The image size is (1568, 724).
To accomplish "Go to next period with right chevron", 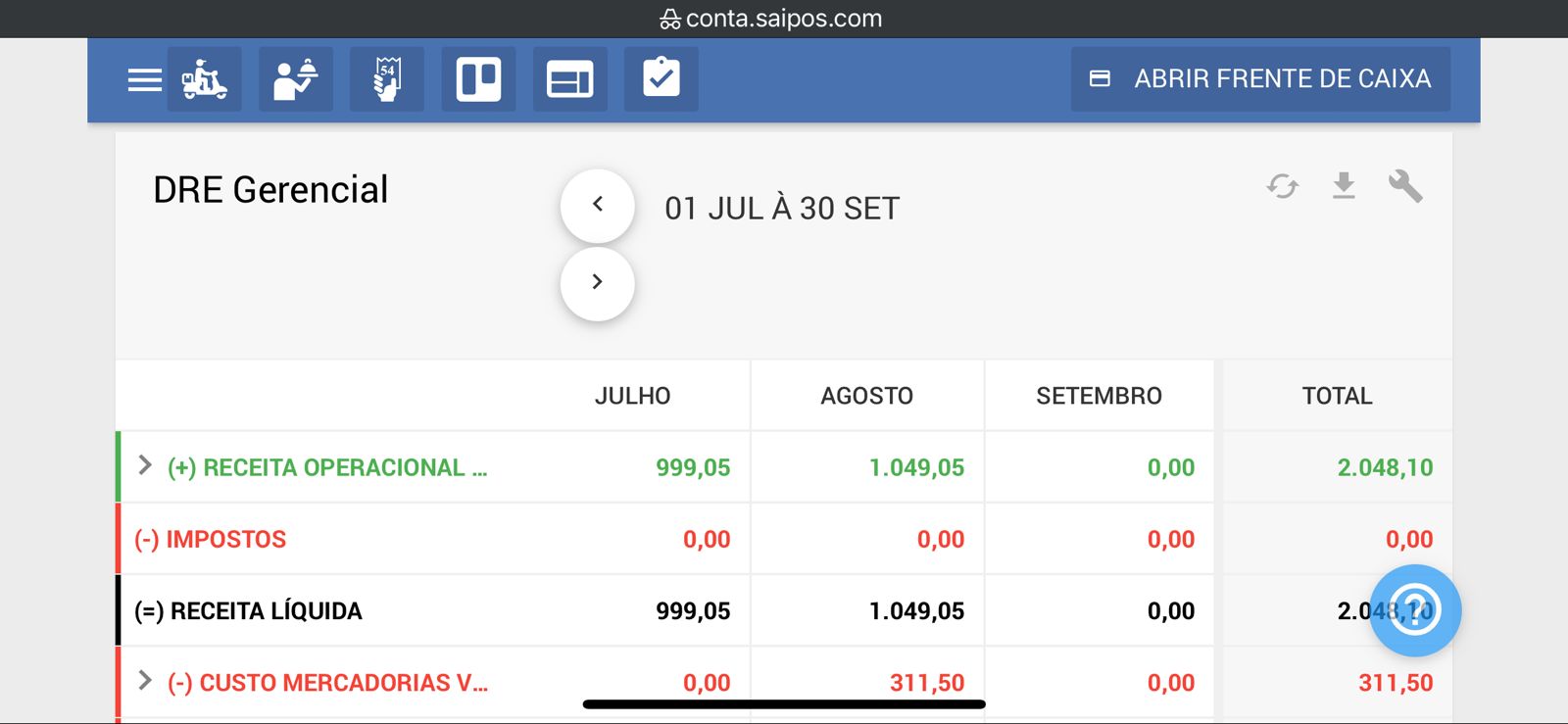I will [597, 283].
